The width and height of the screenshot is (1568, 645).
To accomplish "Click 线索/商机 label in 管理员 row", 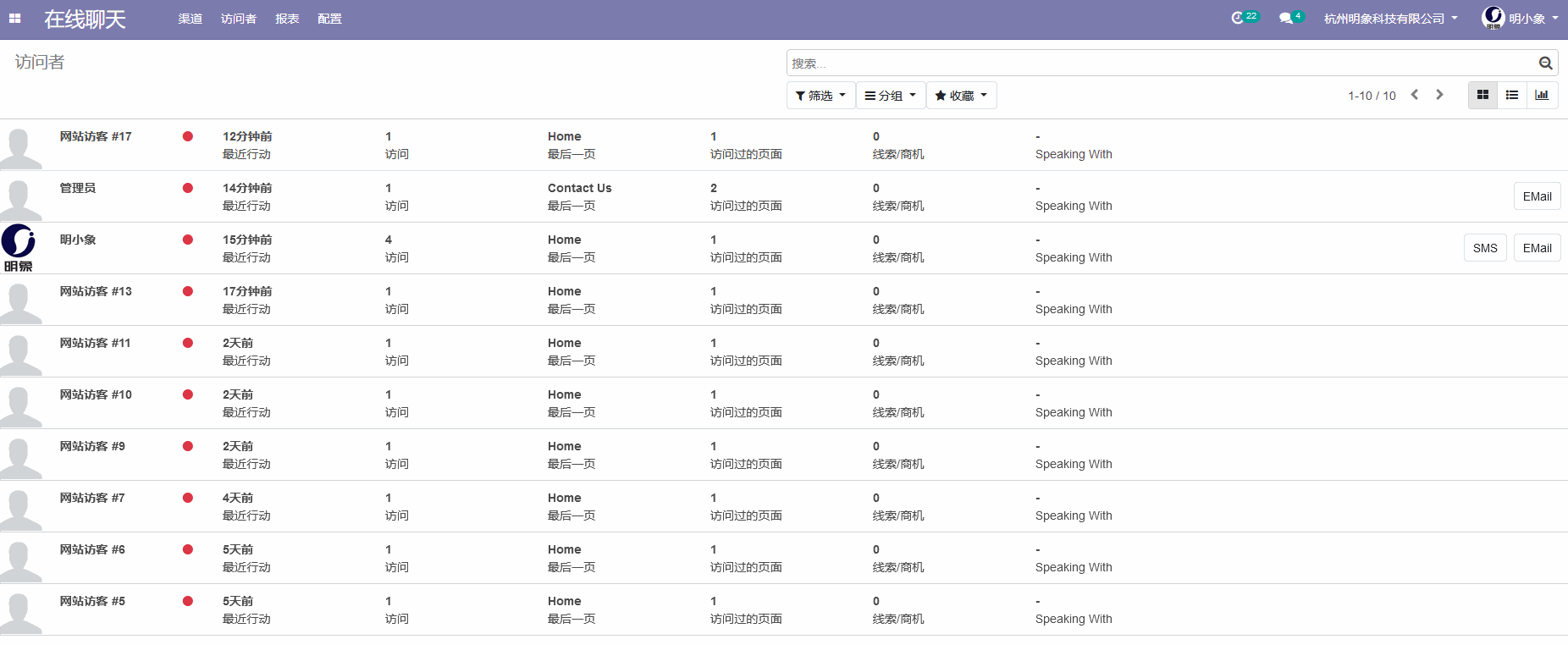I will 898,206.
